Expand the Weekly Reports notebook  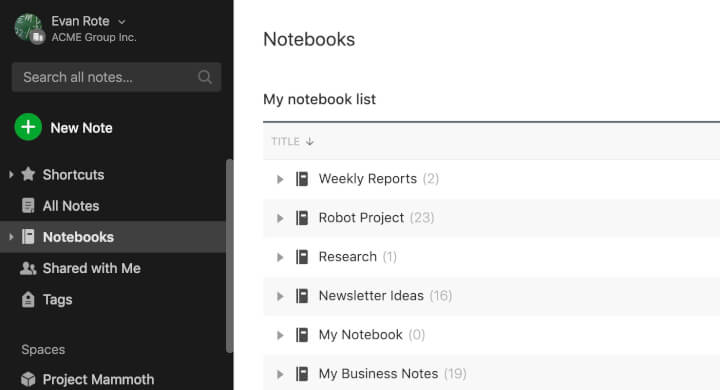[x=280, y=179]
